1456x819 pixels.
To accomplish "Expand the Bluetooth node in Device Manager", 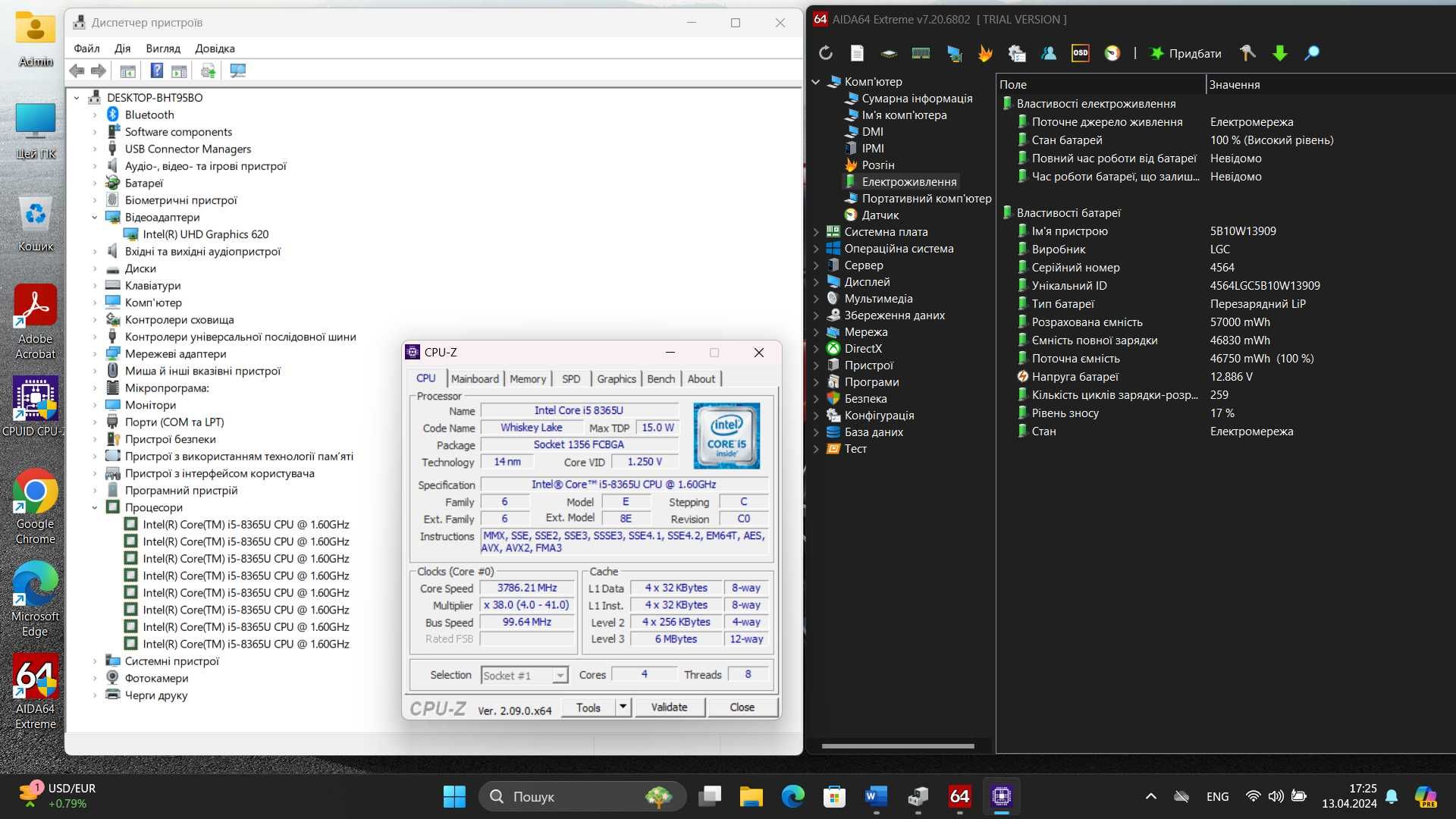I will tap(95, 115).
